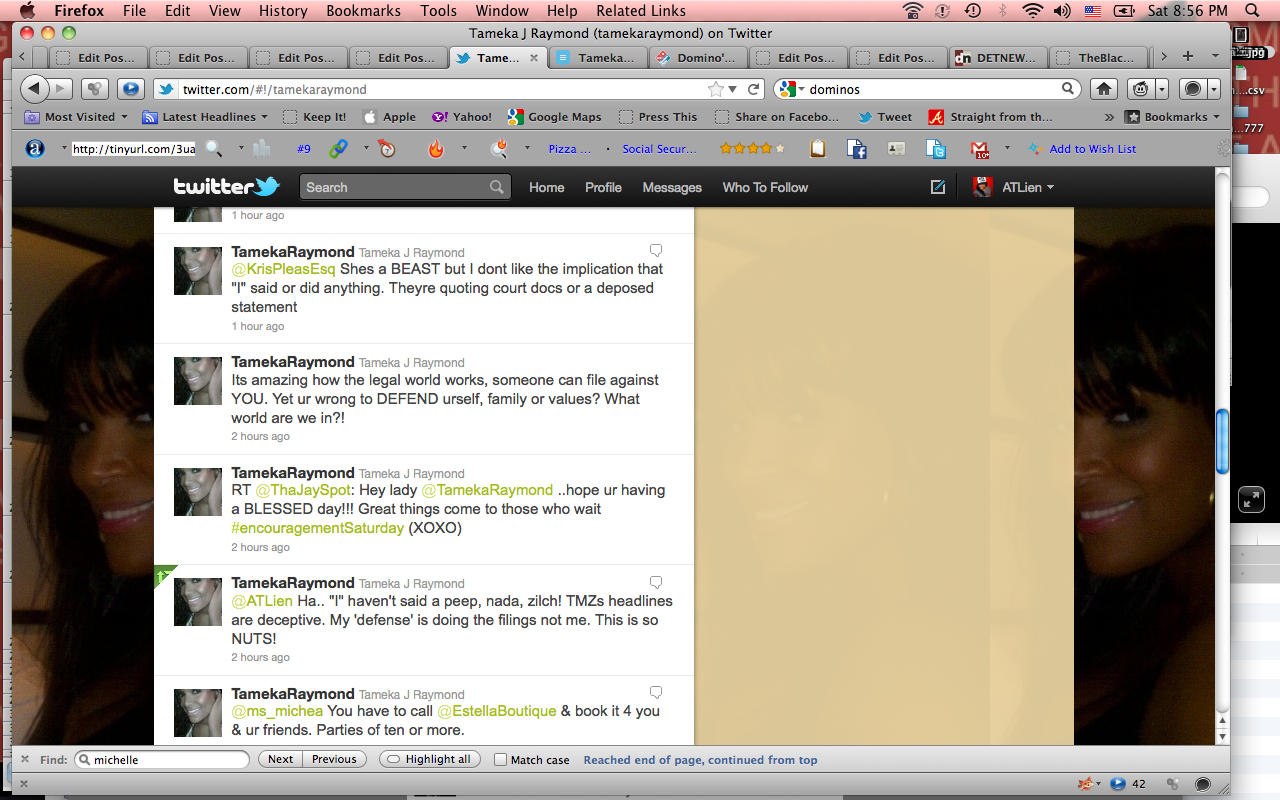Image resolution: width=1280 pixels, height=800 pixels.
Task: Expand the Latest Headlines bookmark folder
Action: [206, 117]
